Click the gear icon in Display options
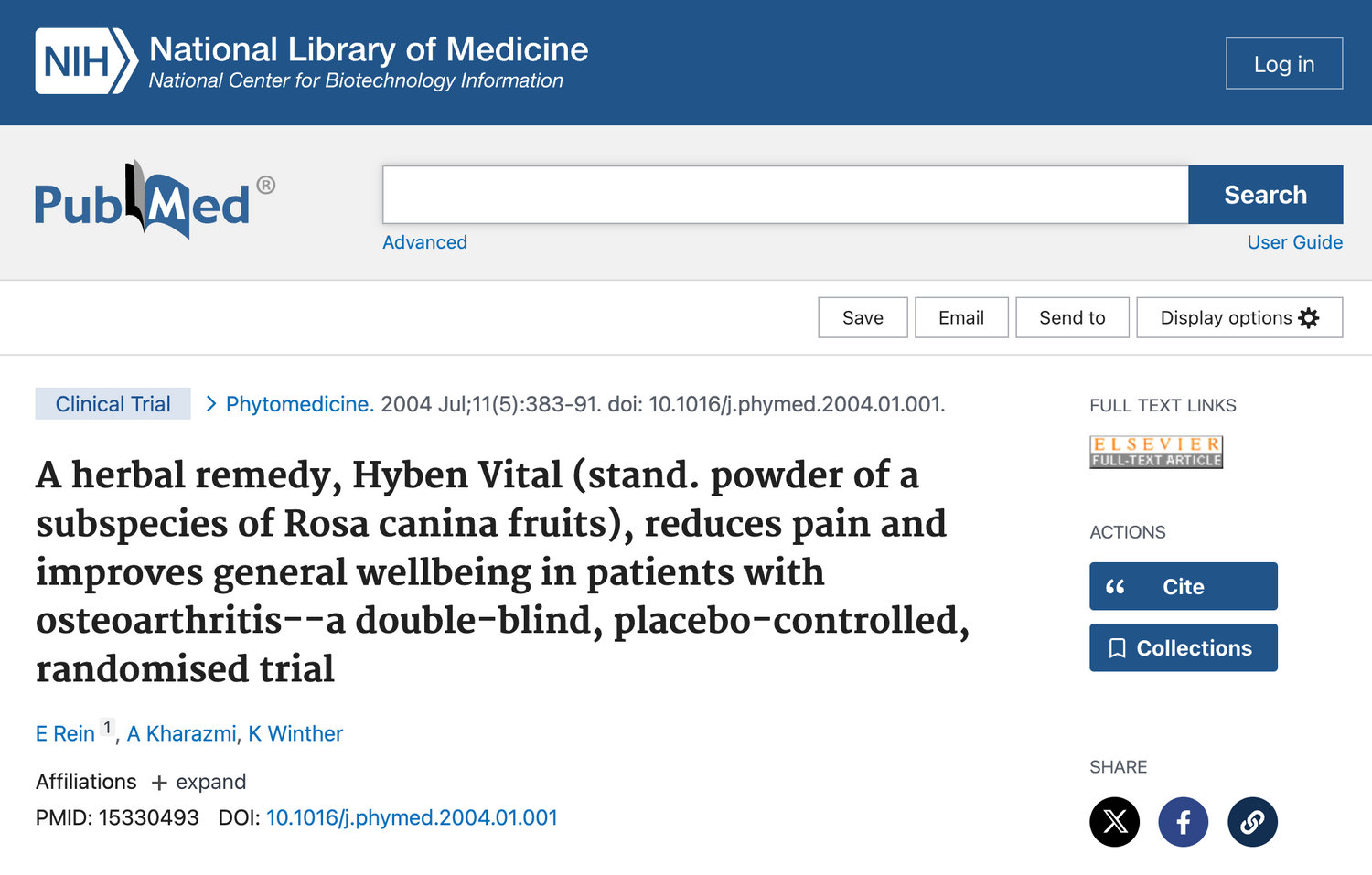 click(1309, 318)
